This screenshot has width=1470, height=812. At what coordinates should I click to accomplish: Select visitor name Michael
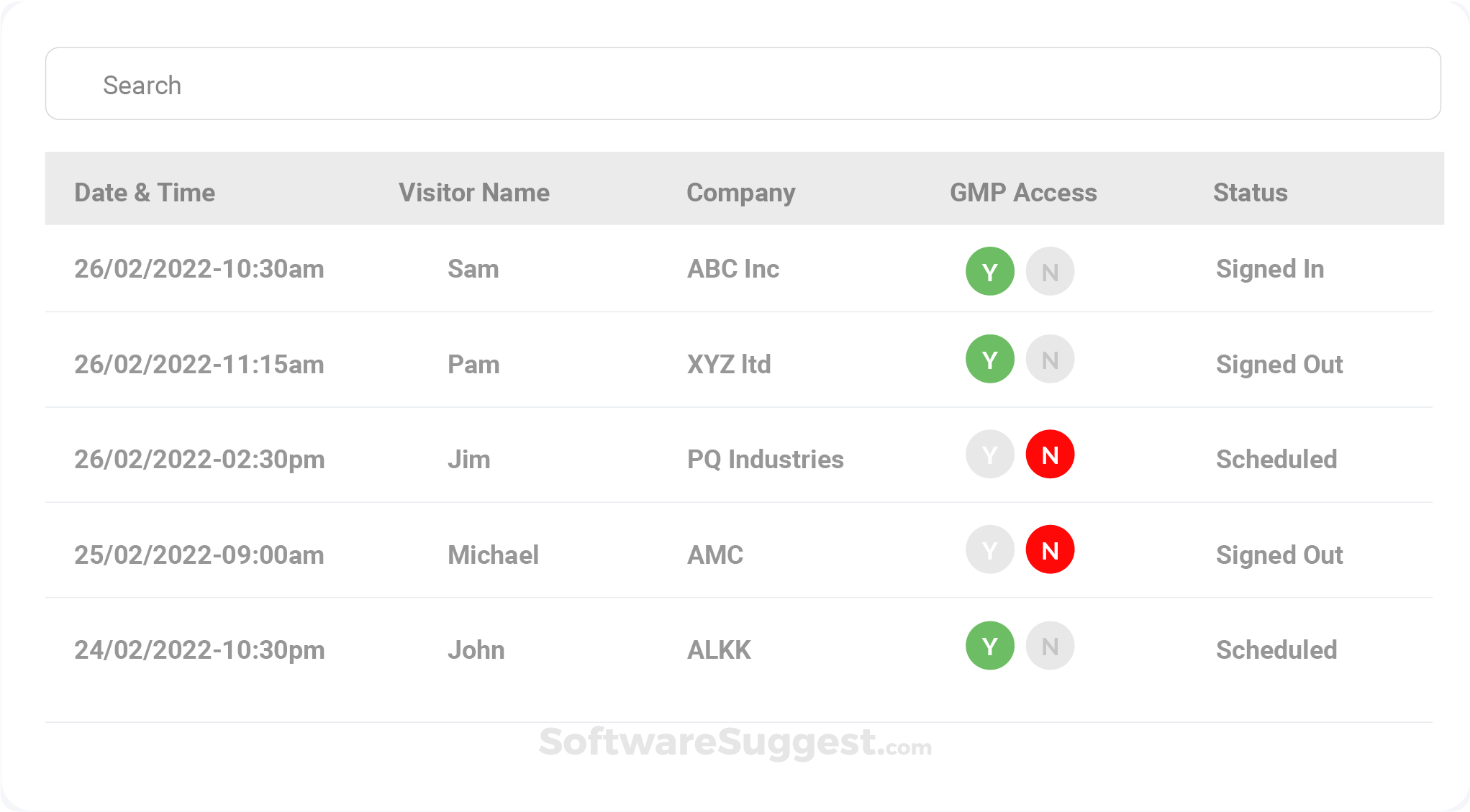point(493,555)
